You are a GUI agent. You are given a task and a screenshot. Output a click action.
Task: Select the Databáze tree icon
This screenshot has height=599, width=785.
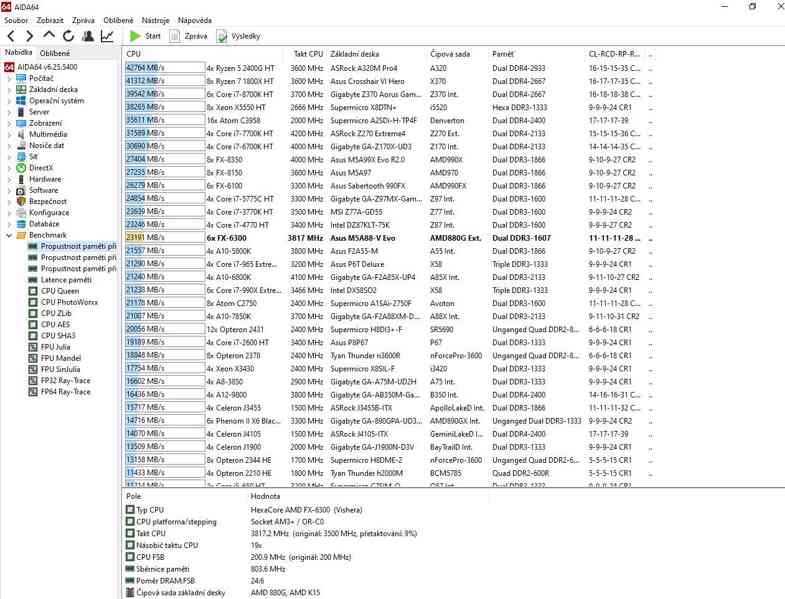click(x=21, y=224)
